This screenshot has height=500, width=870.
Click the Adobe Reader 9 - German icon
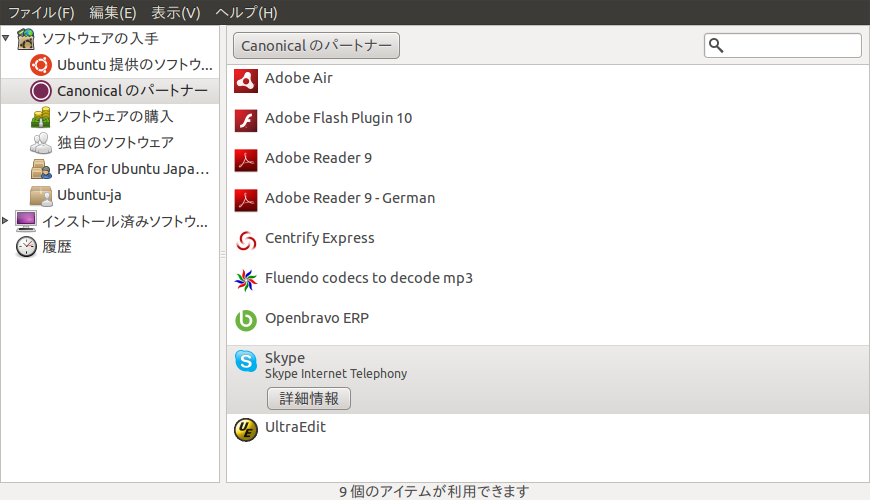coord(246,200)
